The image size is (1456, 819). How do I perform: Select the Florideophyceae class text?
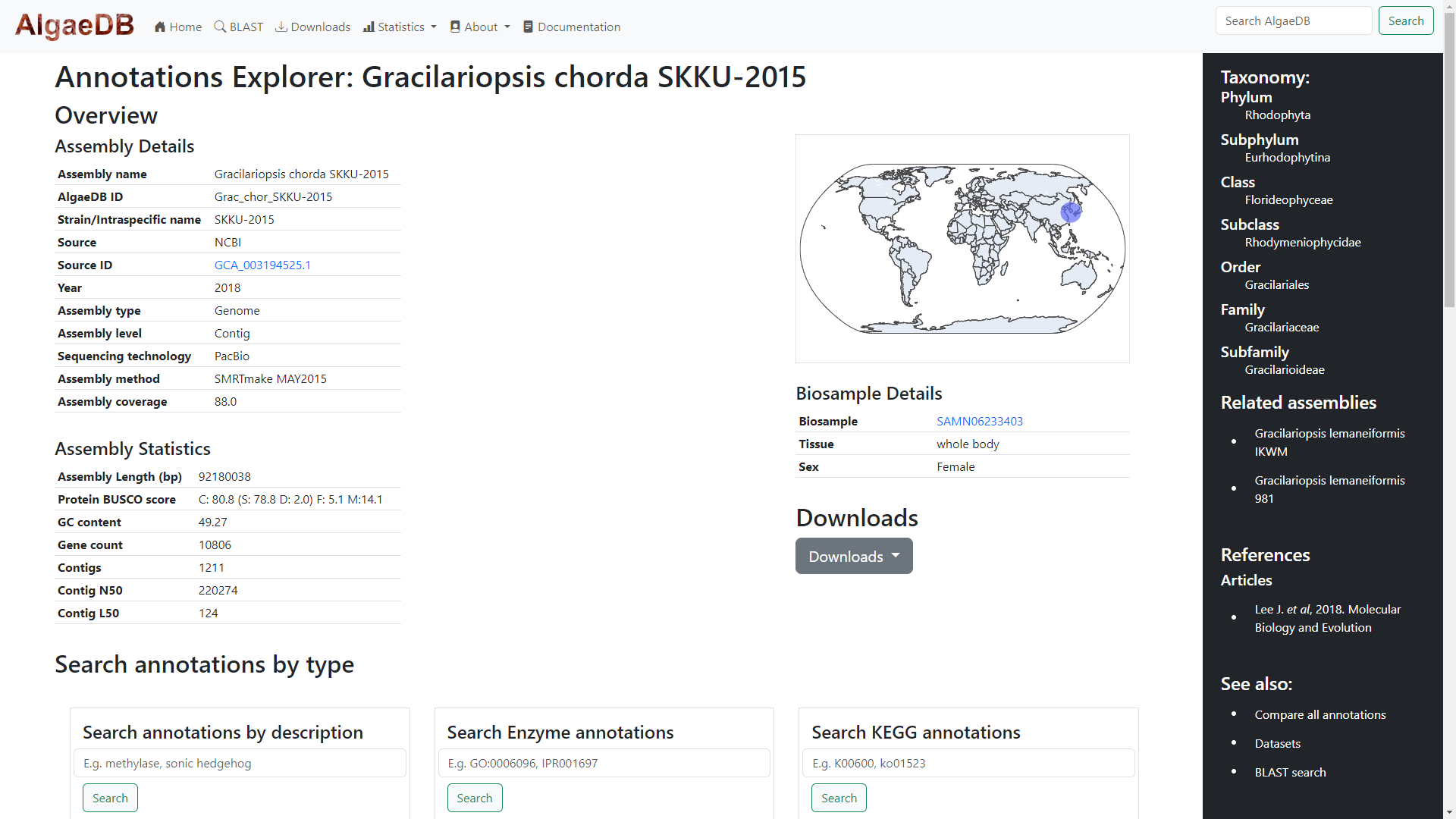(1288, 199)
